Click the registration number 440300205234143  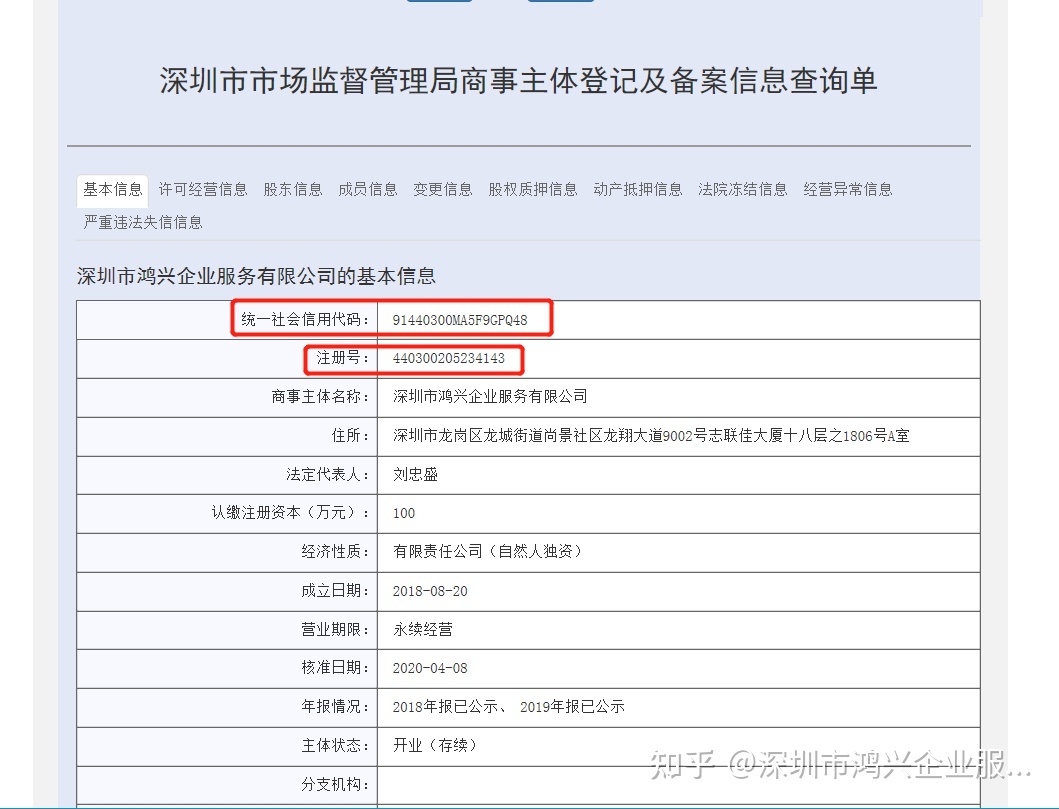pyautogui.click(x=449, y=358)
